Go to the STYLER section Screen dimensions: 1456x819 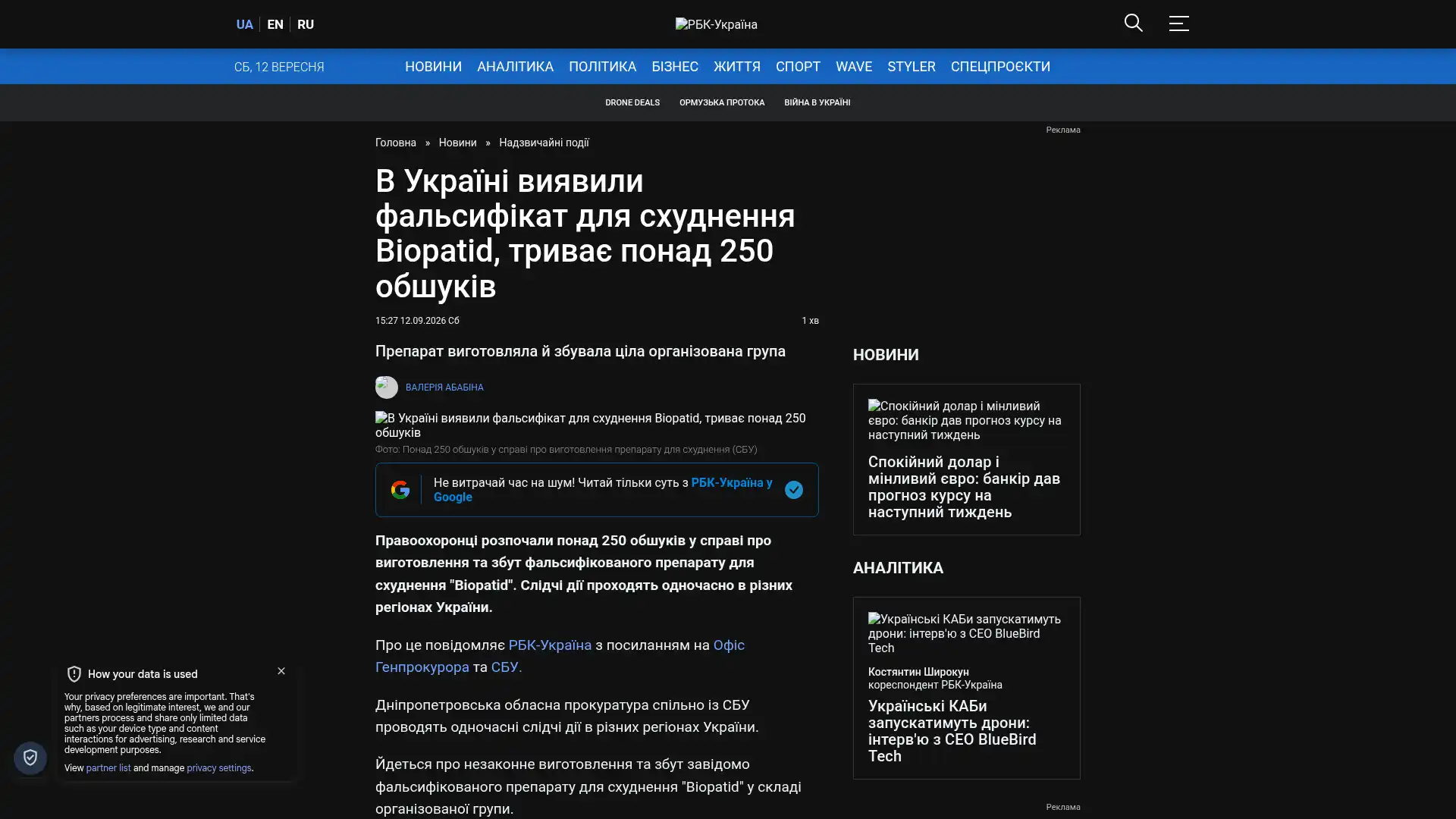point(912,67)
